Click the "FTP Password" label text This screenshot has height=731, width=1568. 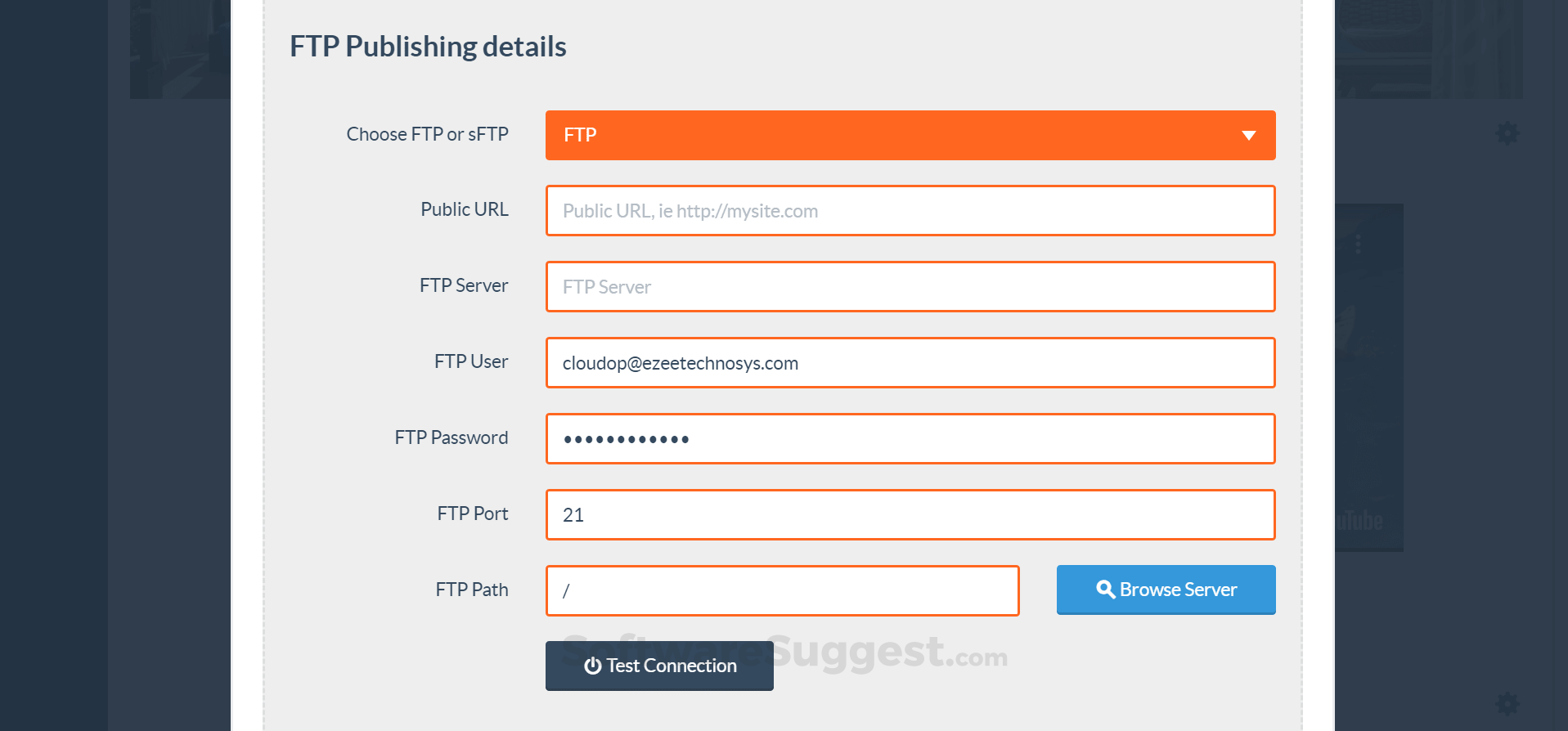[451, 437]
